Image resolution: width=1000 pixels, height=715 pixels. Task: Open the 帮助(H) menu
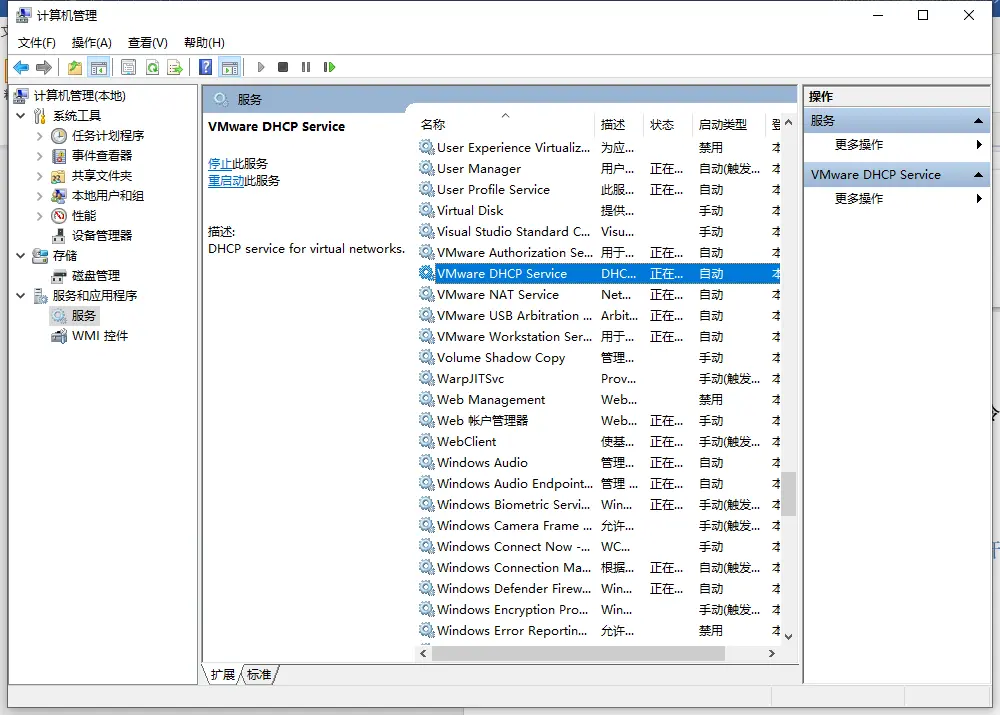pyautogui.click(x=204, y=43)
